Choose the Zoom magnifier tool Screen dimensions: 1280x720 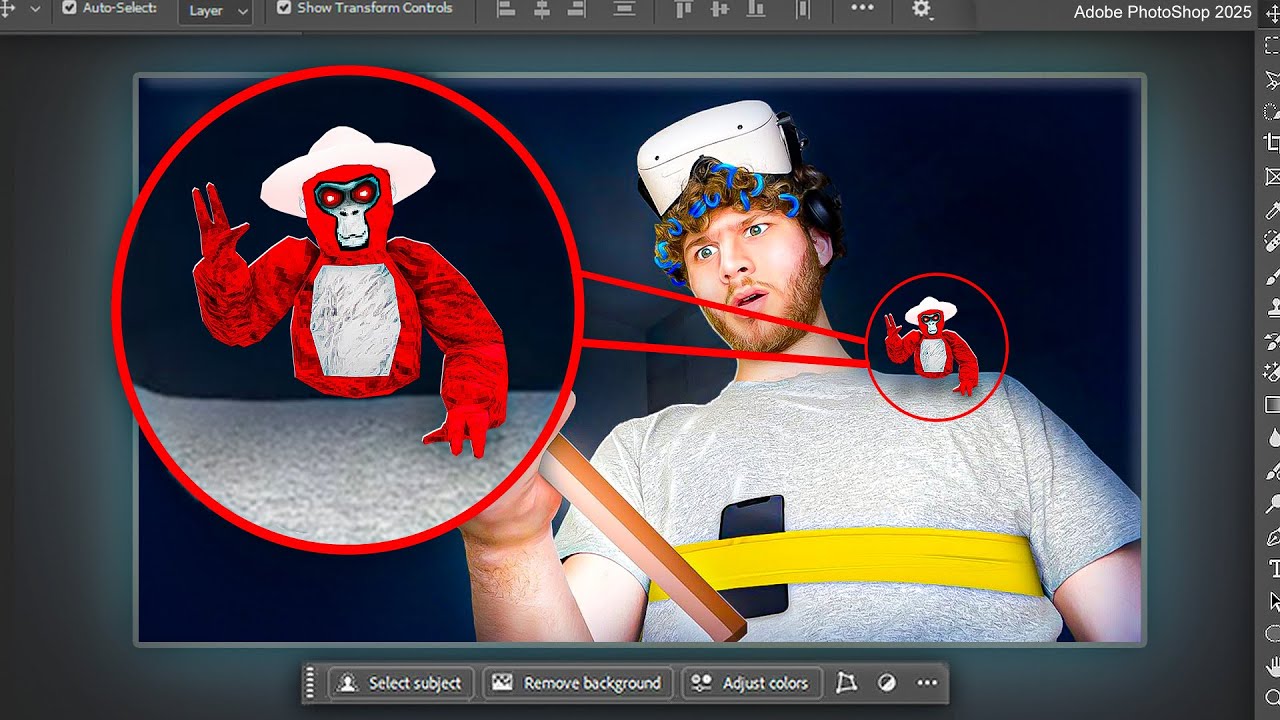click(1272, 697)
